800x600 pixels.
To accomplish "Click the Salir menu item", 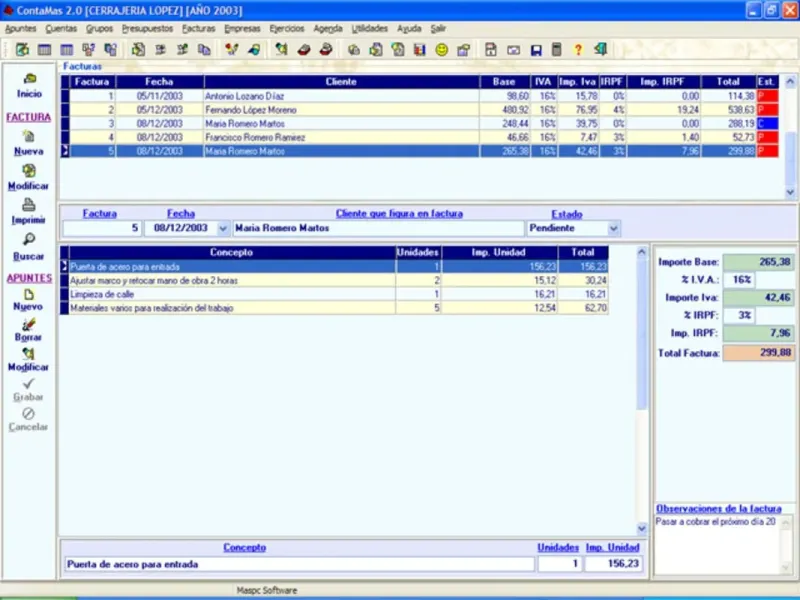I will point(438,29).
